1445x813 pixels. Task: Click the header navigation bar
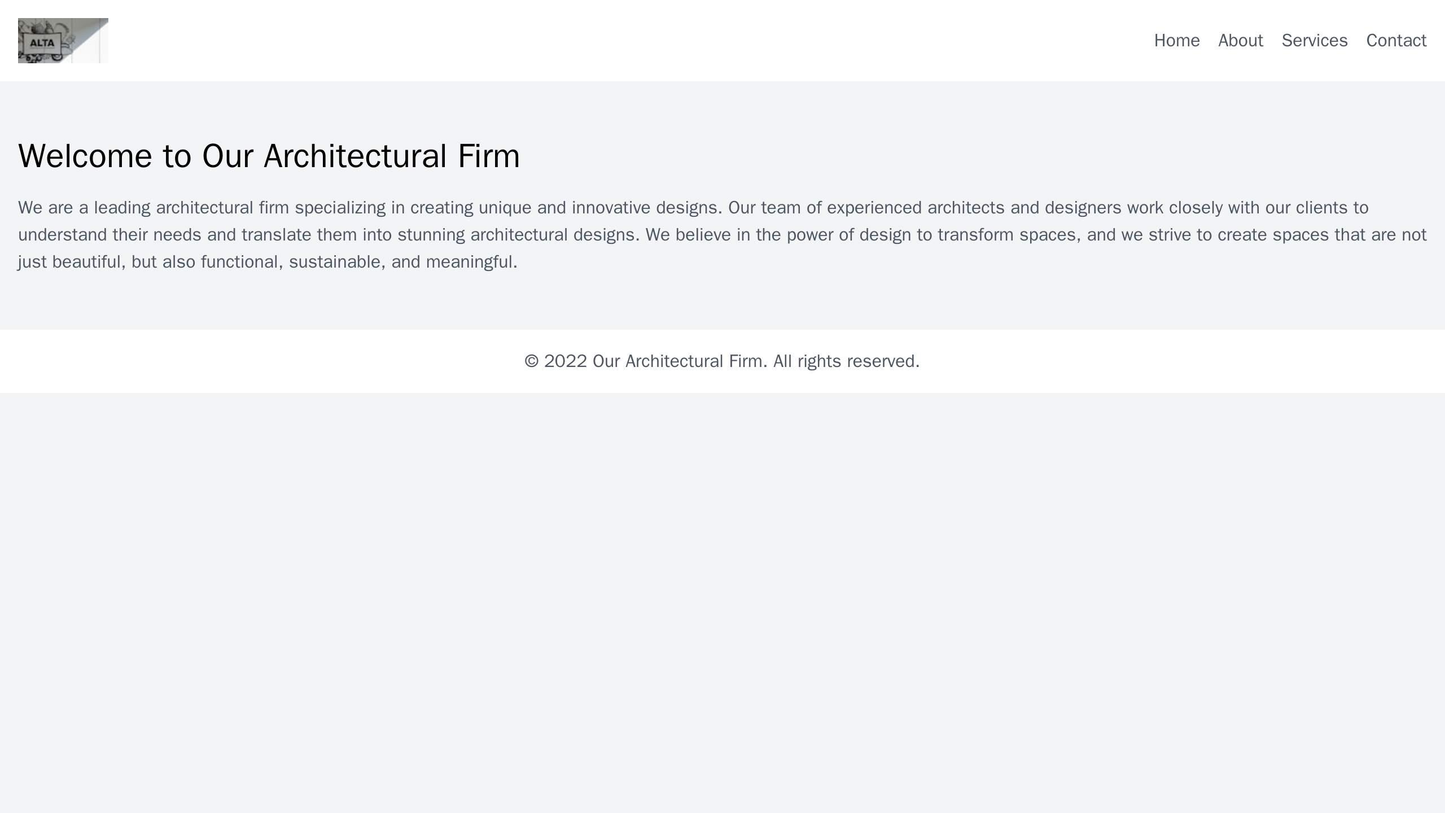722,39
